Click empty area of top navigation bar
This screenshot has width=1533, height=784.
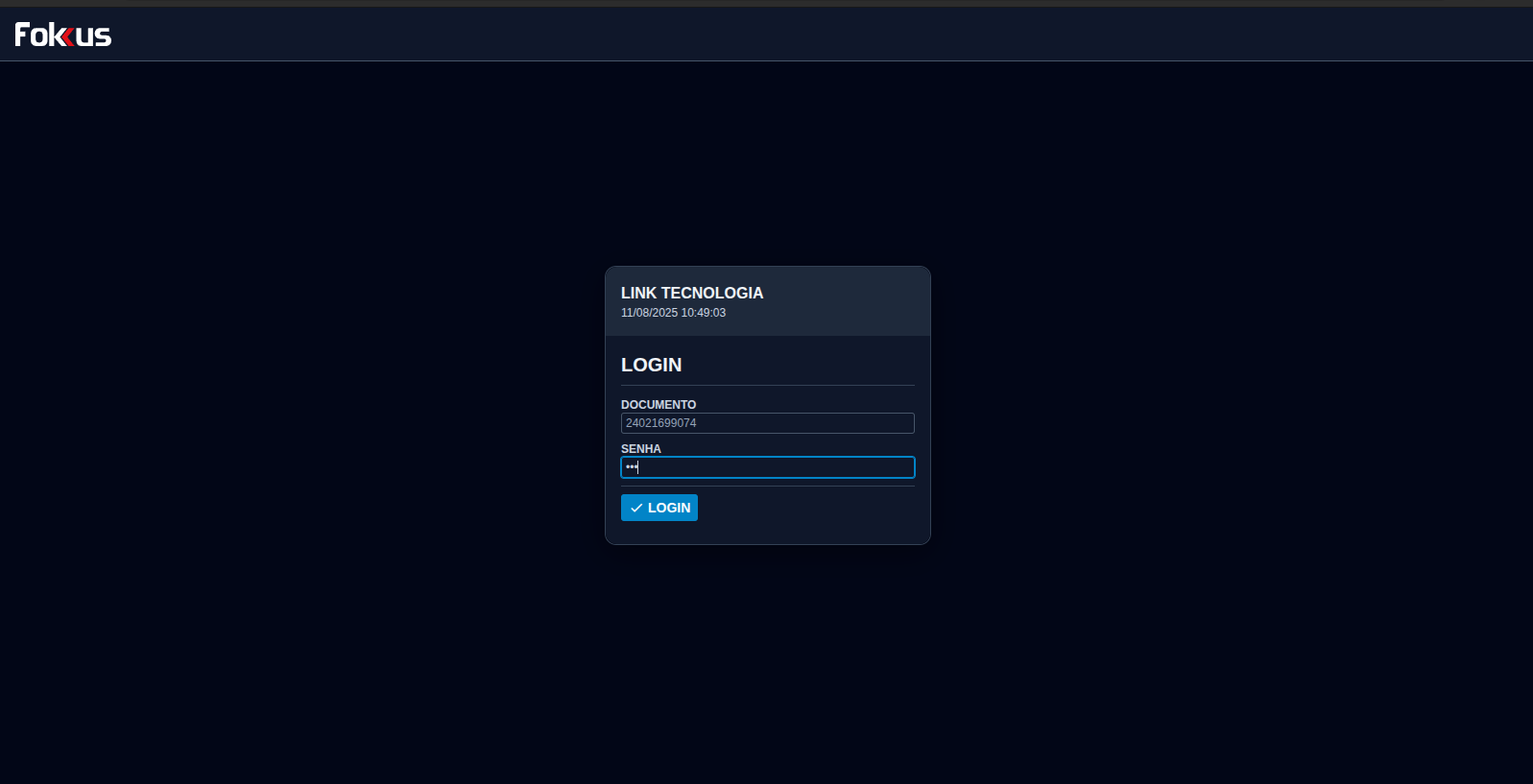point(768,35)
